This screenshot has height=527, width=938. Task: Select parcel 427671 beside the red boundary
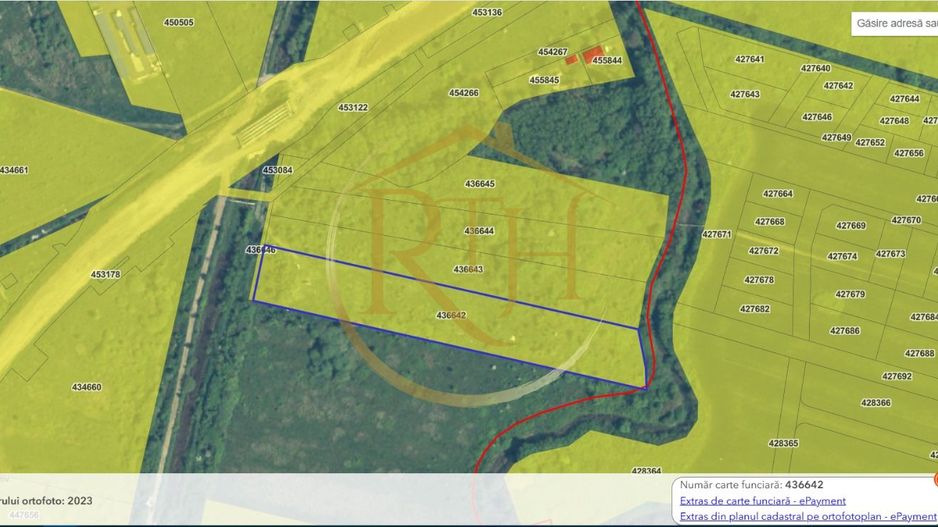click(x=716, y=234)
